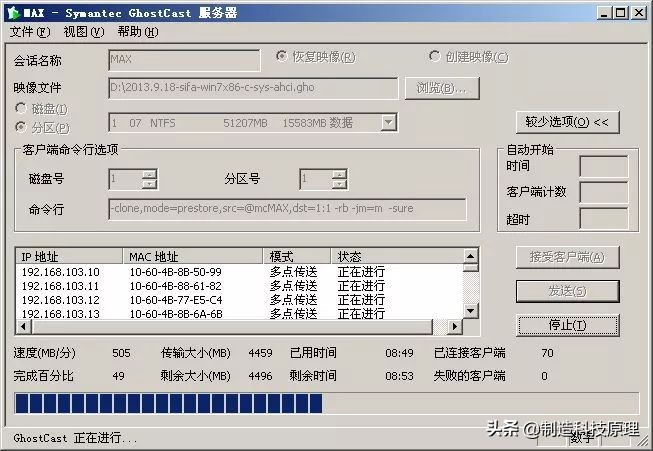Select the 磁盘(I) radio button
This screenshot has width=653, height=451.
(x=21, y=108)
